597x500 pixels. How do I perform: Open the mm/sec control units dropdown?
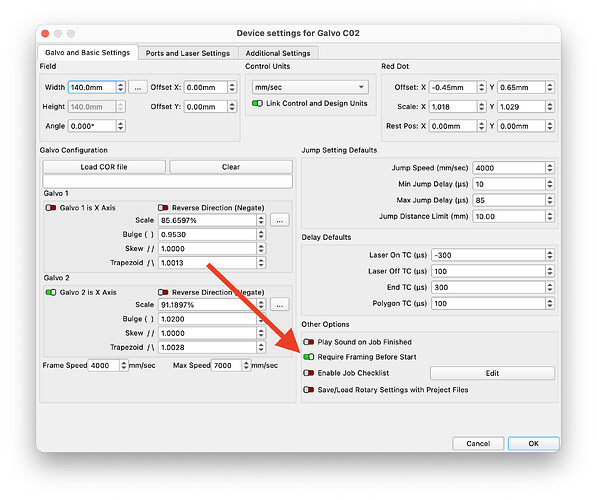pos(310,87)
